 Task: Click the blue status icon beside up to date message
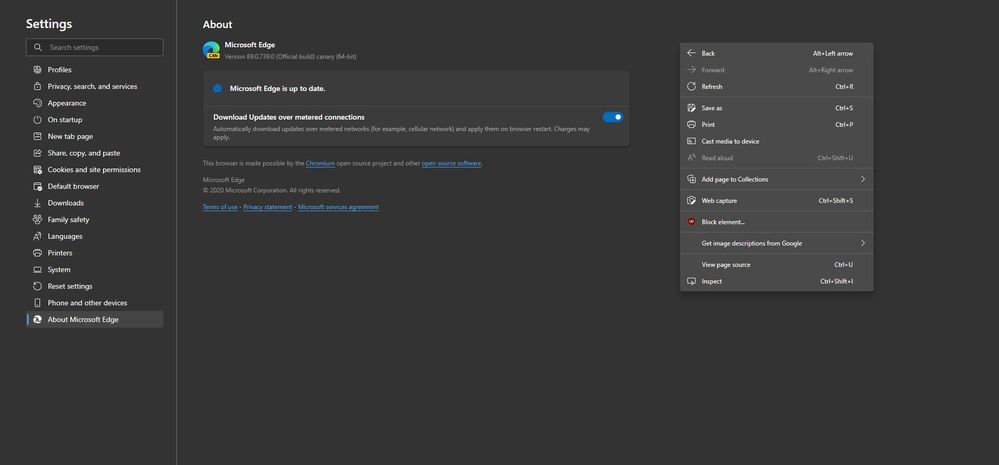(217, 89)
